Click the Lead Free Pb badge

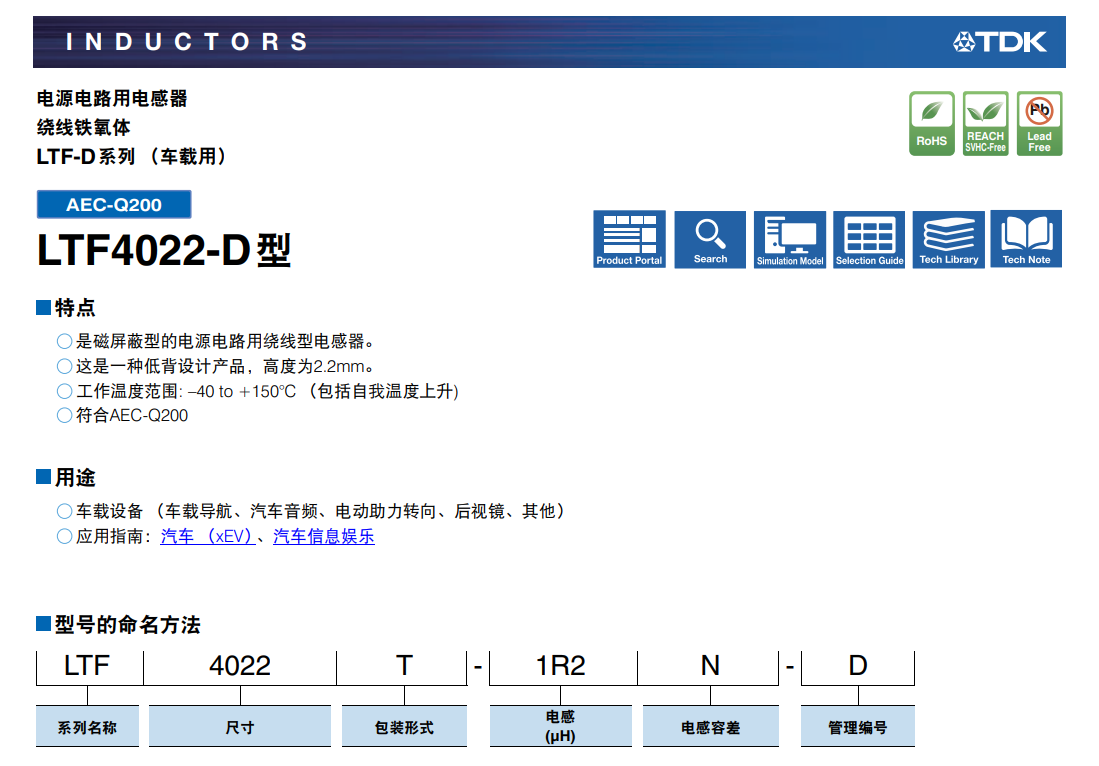click(1039, 123)
